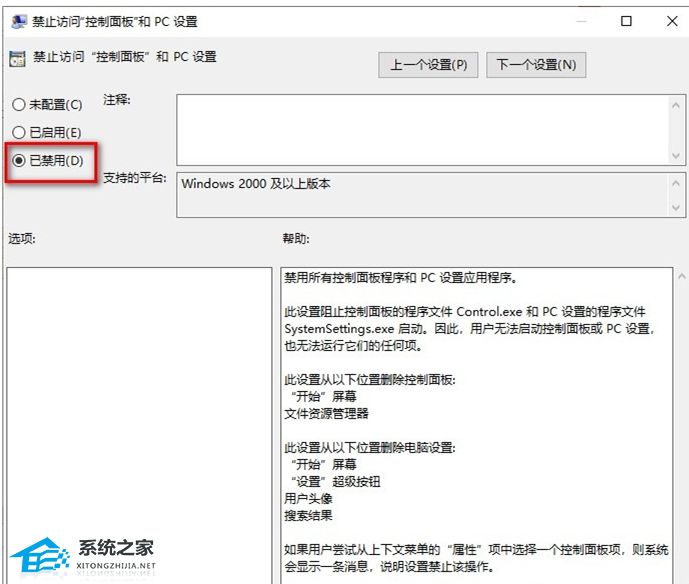
Task: Click inside the 注释 comment text box
Action: click(422, 130)
